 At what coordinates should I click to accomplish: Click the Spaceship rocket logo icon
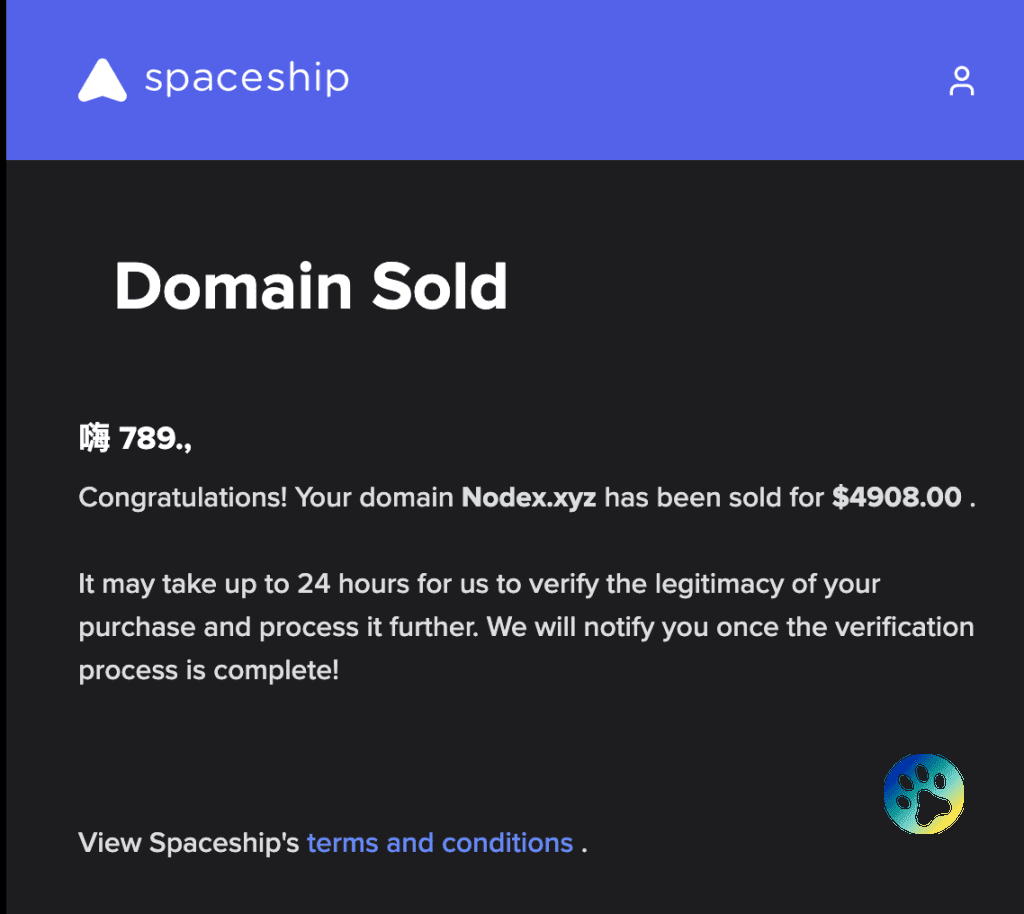(102, 81)
